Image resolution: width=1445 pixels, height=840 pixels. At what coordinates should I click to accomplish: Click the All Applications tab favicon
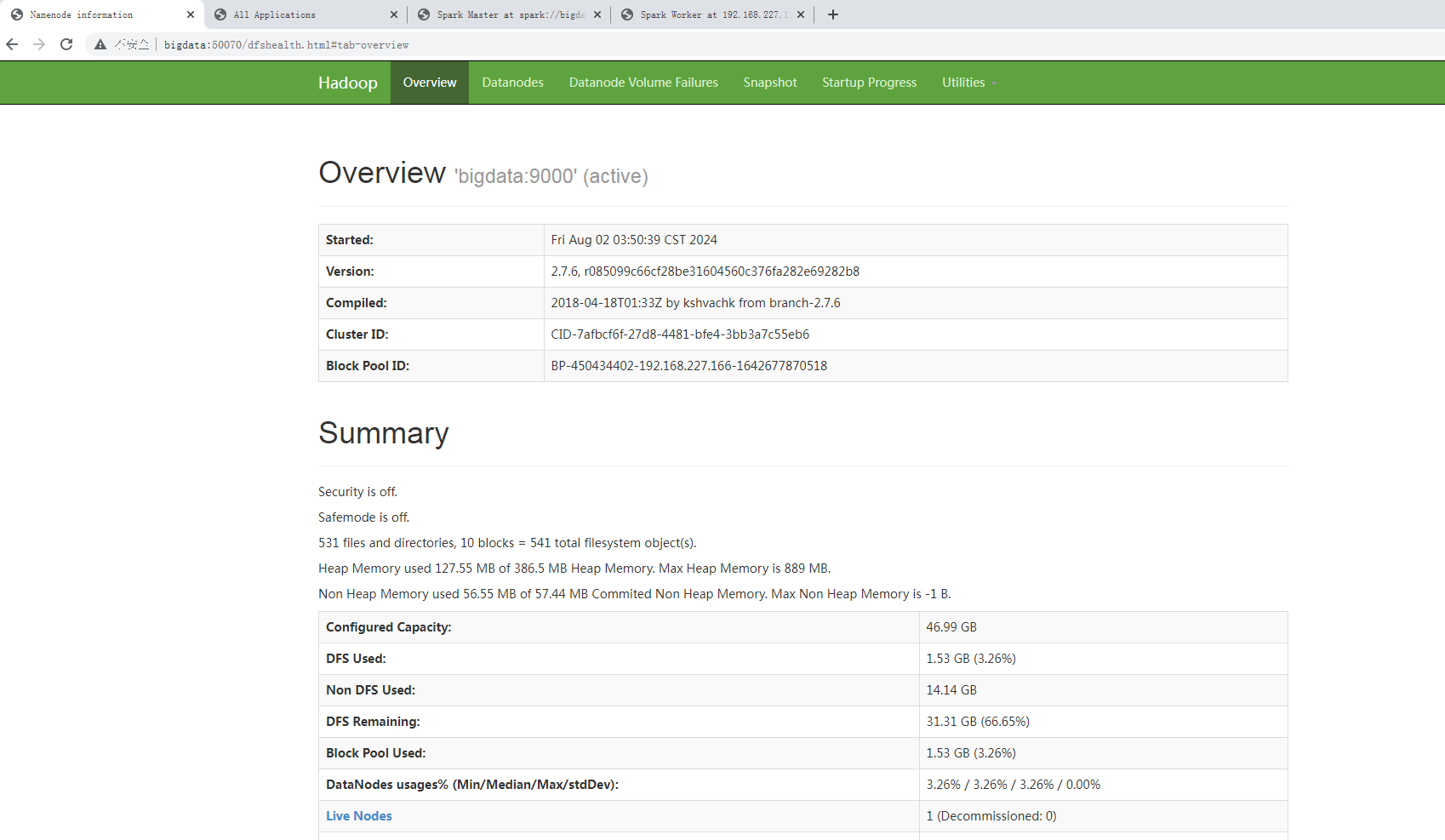220,14
